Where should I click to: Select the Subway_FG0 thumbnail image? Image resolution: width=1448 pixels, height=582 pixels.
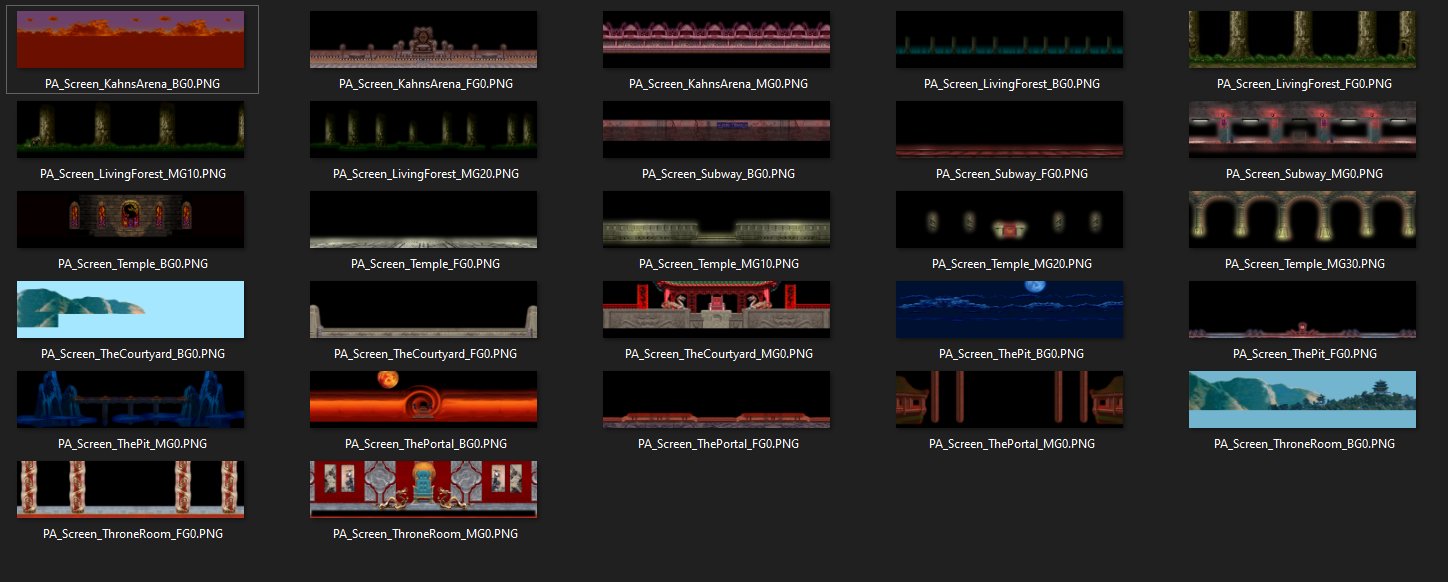click(1010, 130)
